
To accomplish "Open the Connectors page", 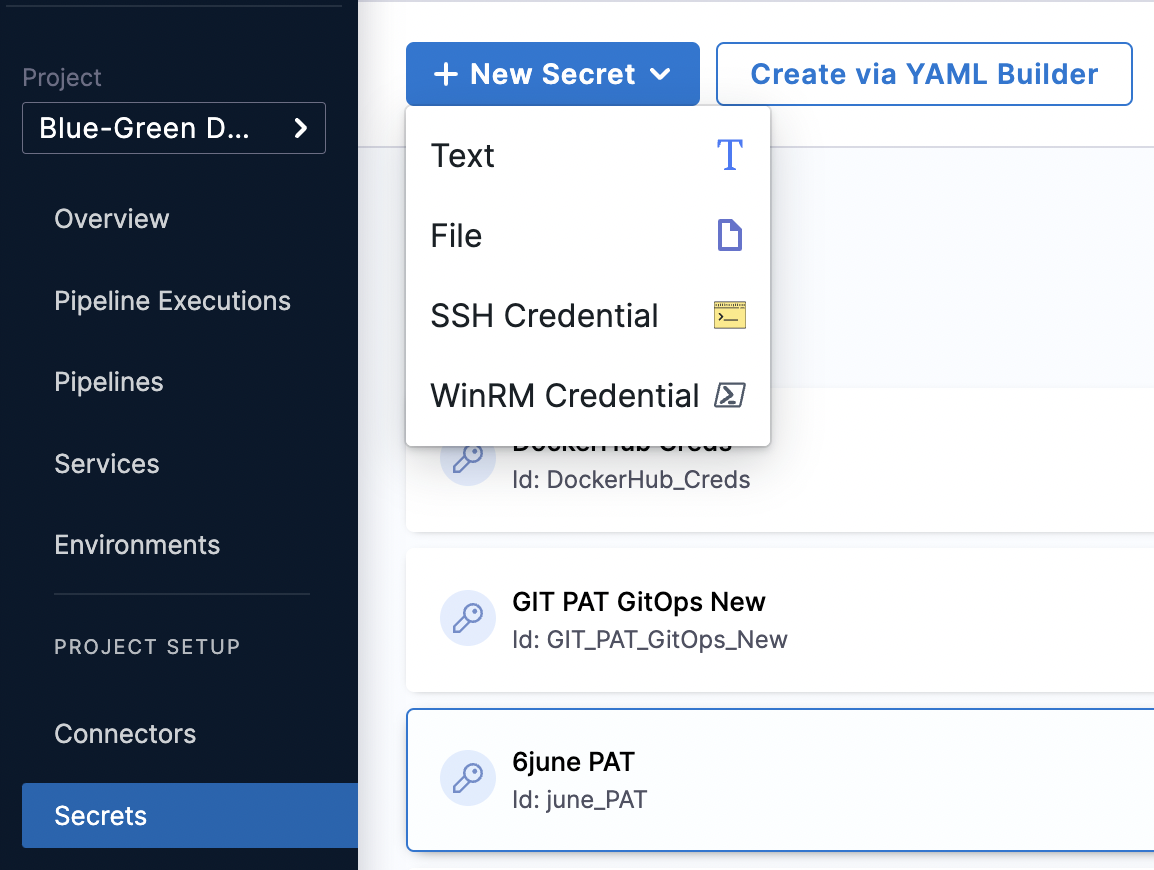I will pyautogui.click(x=124, y=734).
